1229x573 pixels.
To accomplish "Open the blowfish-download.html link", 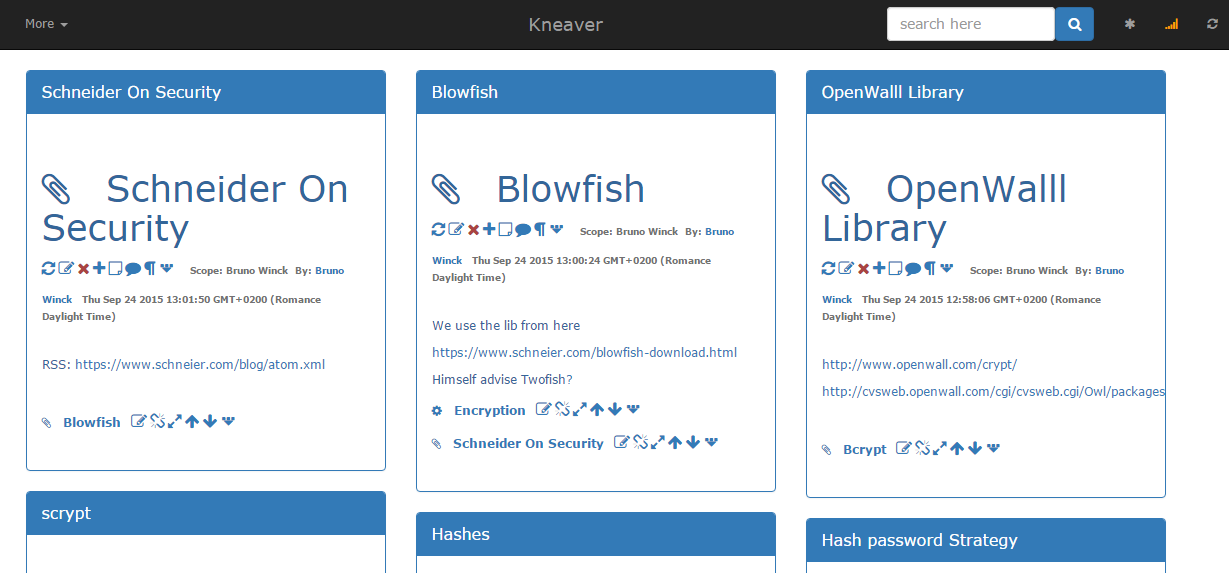I will click(585, 352).
